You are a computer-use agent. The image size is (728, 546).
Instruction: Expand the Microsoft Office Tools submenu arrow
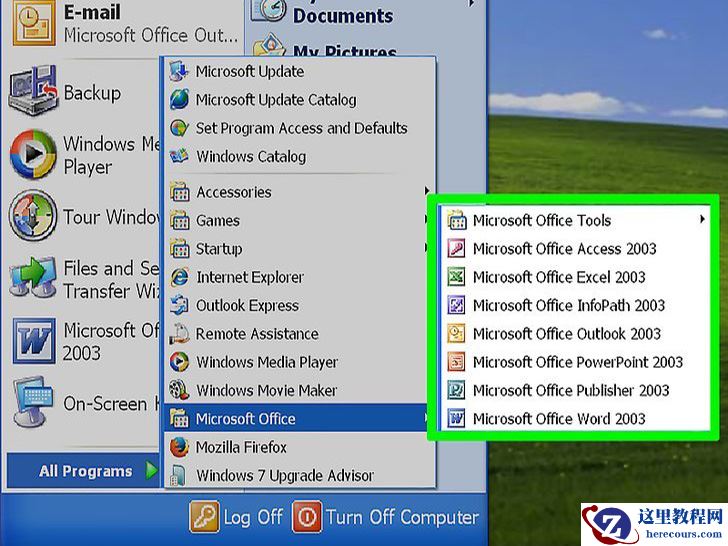coord(702,219)
